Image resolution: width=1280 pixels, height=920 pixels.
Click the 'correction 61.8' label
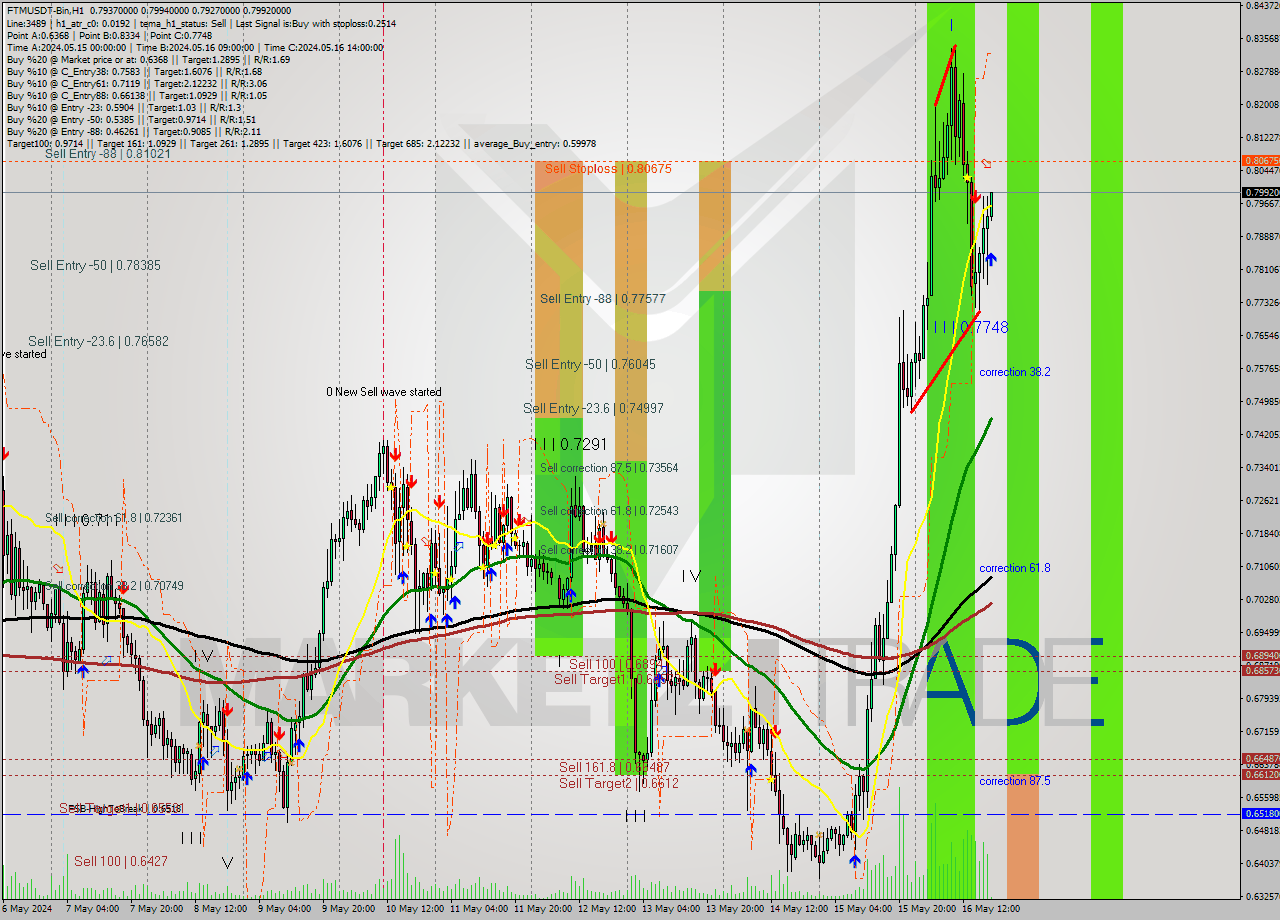[x=1013, y=568]
